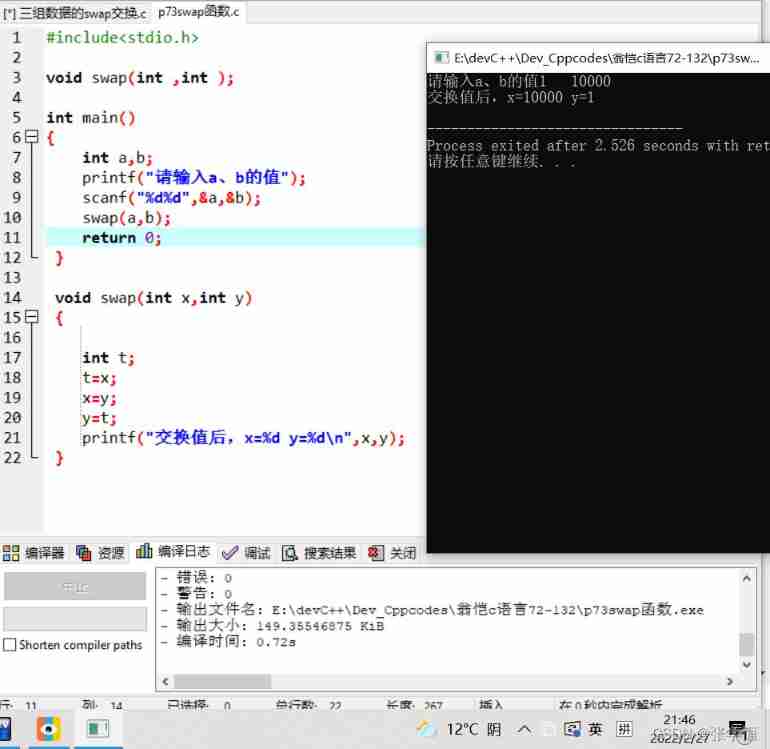Show the 搜索结果 search results tab
The width and height of the screenshot is (770, 749).
point(320,553)
